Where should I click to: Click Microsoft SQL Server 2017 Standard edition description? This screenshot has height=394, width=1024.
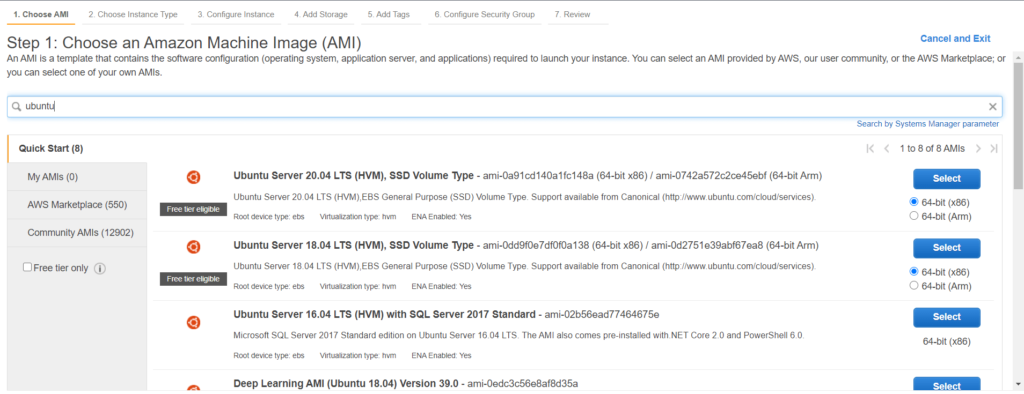point(519,335)
